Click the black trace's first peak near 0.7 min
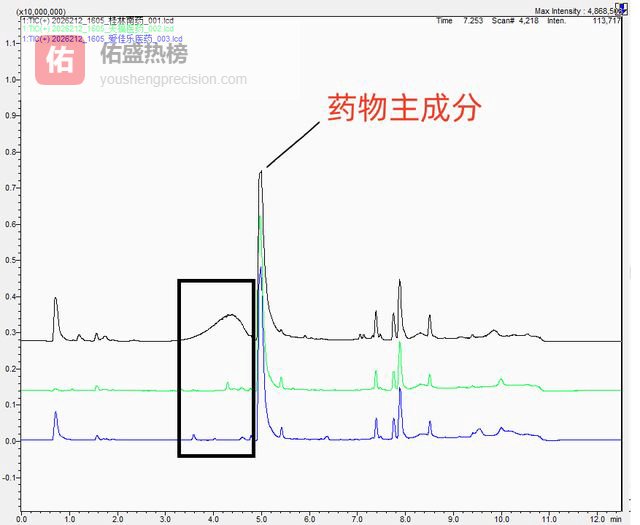Viewport: 640px width, 525px height. pyautogui.click(x=55, y=299)
